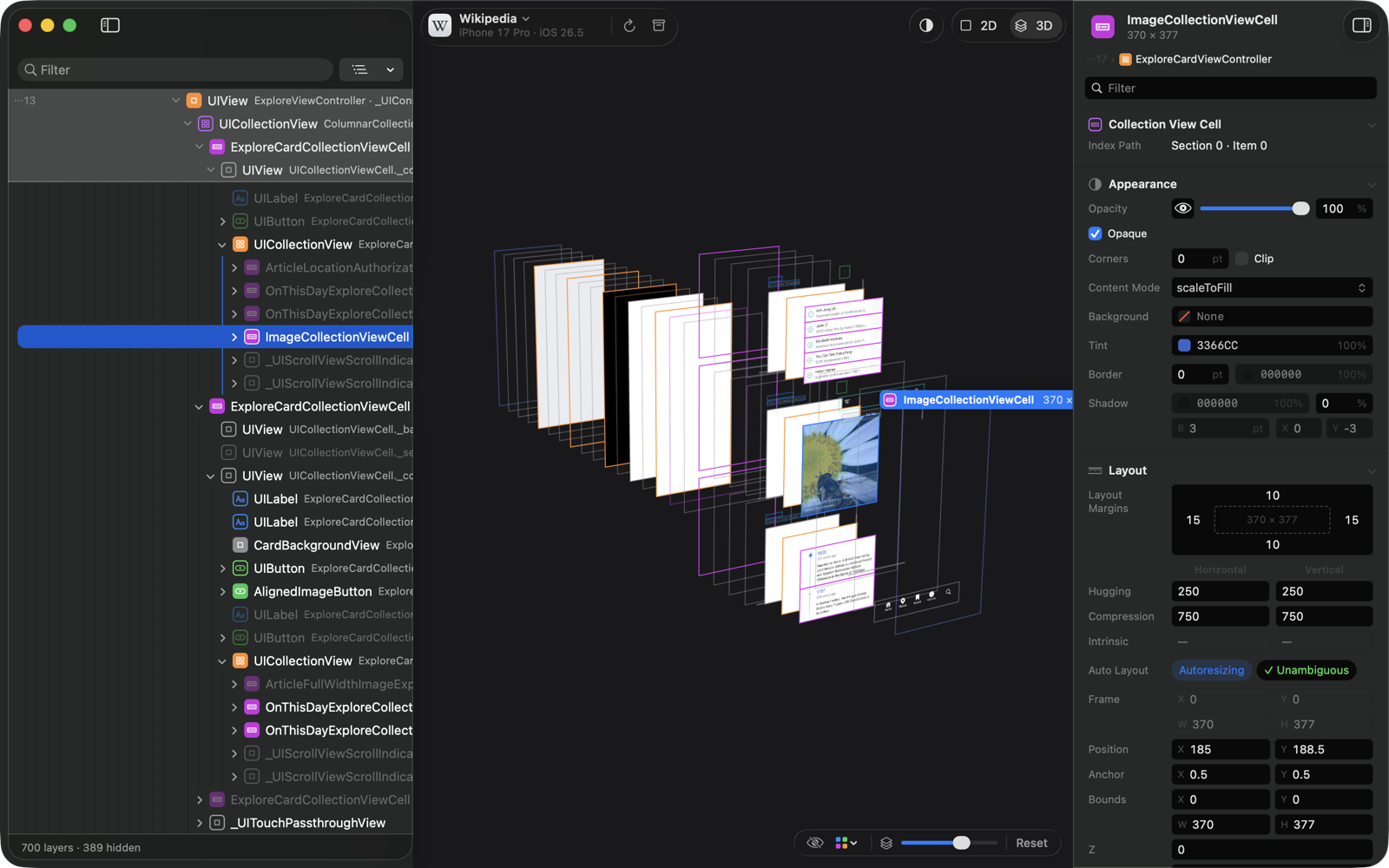Viewport: 1389px width, 868px height.
Task: Collapse the Collection View Cell section
Action: 1372,124
